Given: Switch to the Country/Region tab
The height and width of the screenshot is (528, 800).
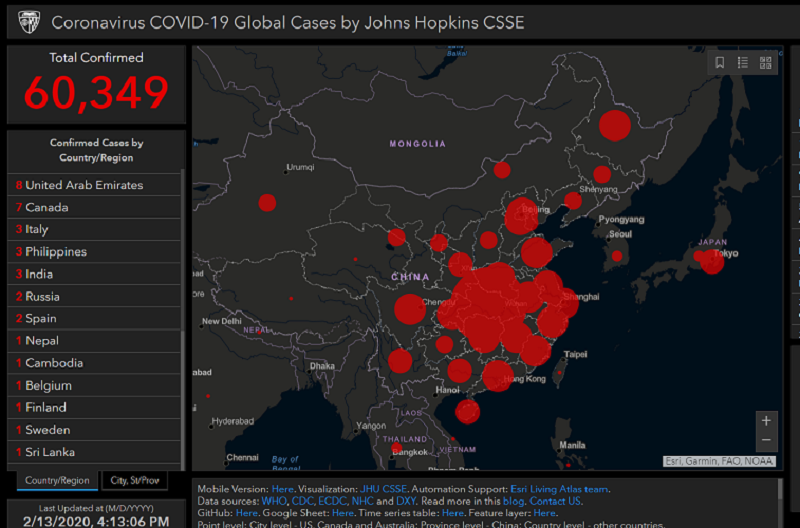Looking at the screenshot, I should [x=56, y=481].
